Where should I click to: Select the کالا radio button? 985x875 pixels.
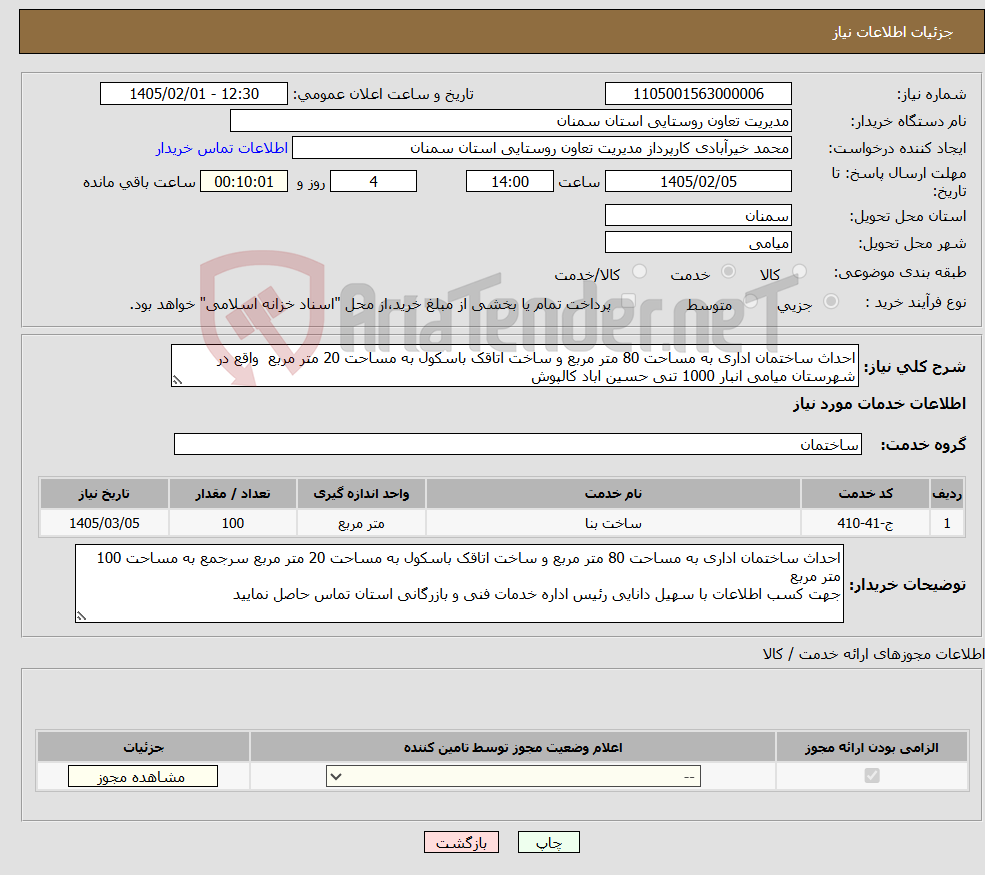click(799, 271)
